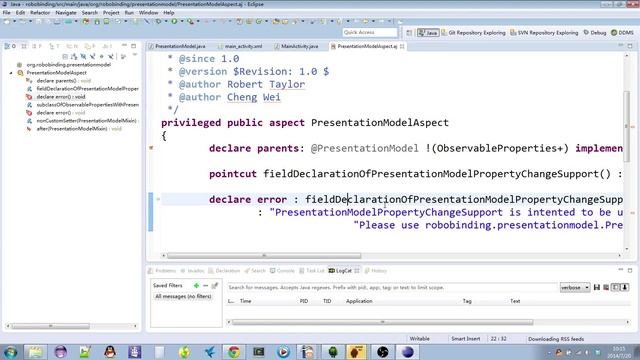Open File Explorer from the taskbar
The image size is (640, 360).
[x=35, y=351]
